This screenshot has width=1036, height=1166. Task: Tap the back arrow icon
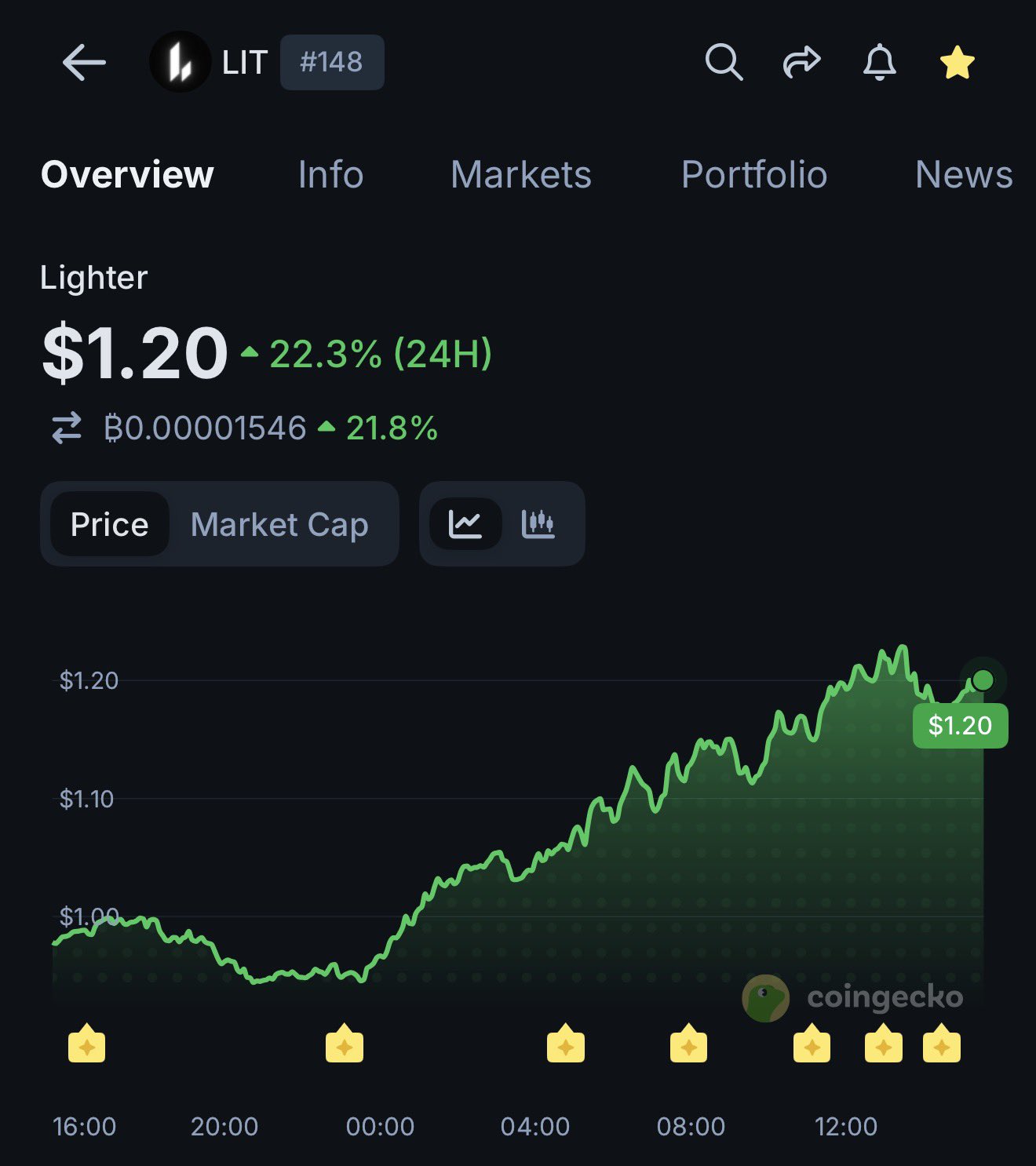[x=84, y=63]
